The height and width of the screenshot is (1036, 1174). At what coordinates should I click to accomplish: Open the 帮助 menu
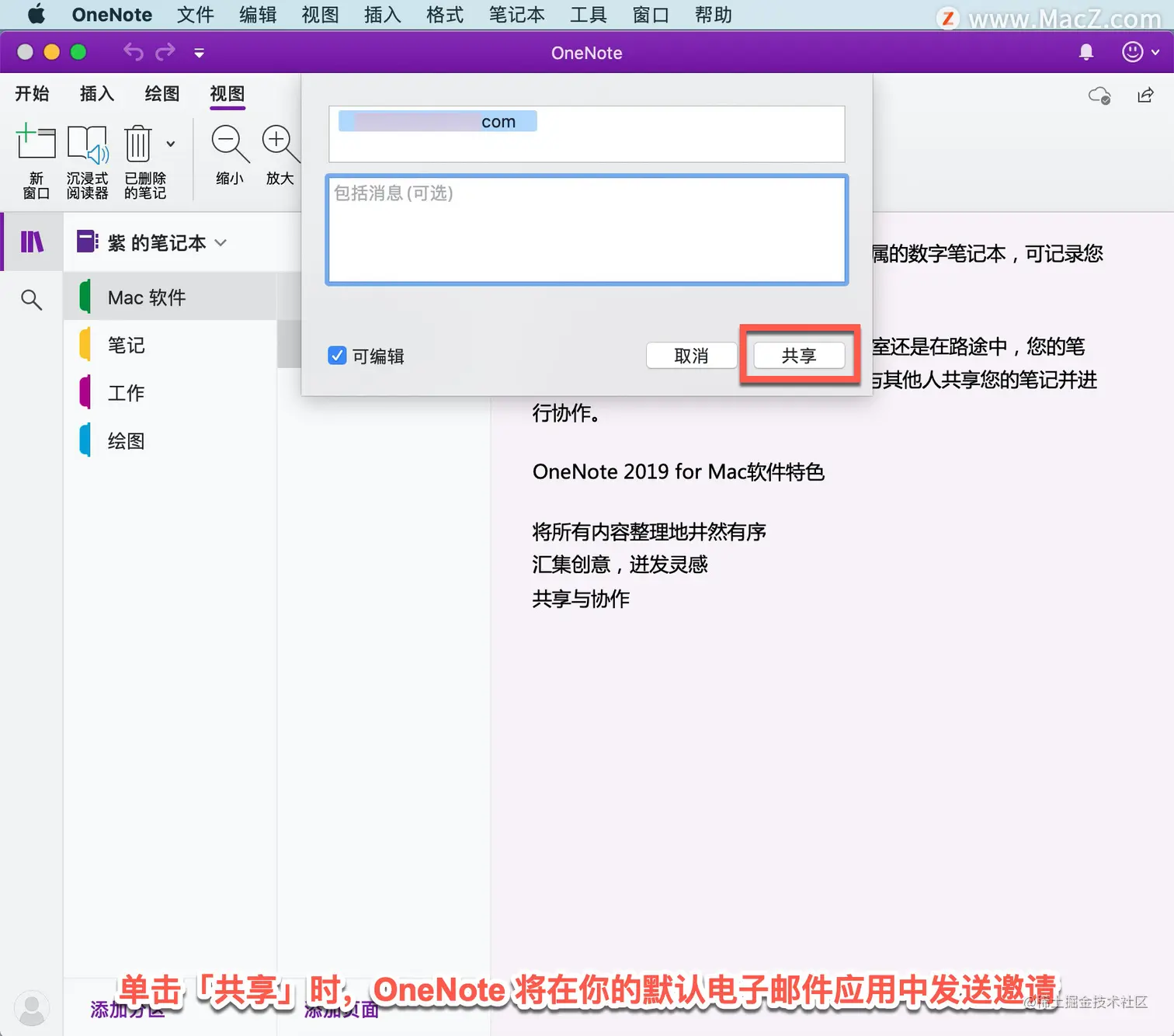pyautogui.click(x=713, y=15)
